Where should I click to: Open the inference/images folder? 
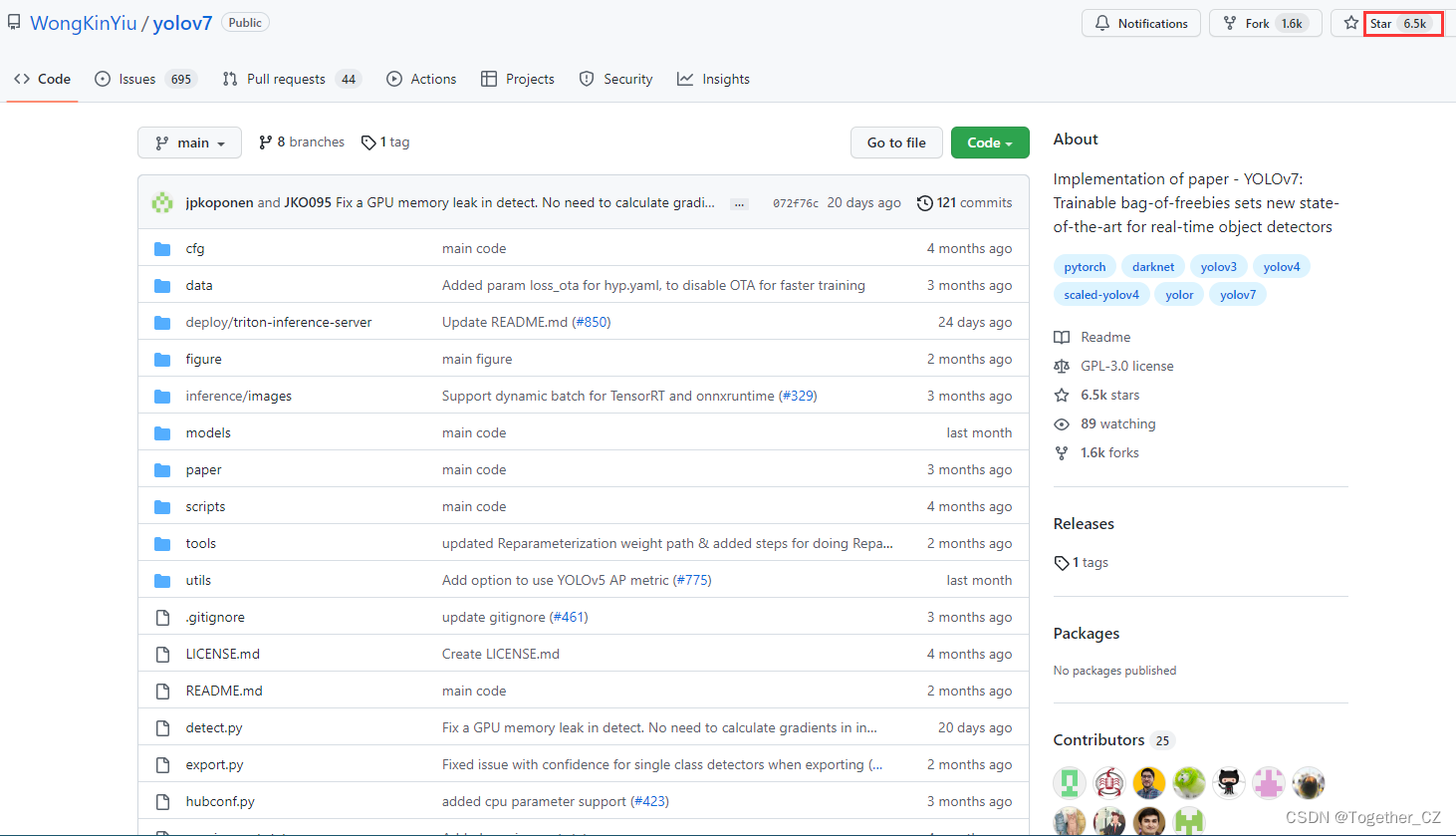pos(239,396)
